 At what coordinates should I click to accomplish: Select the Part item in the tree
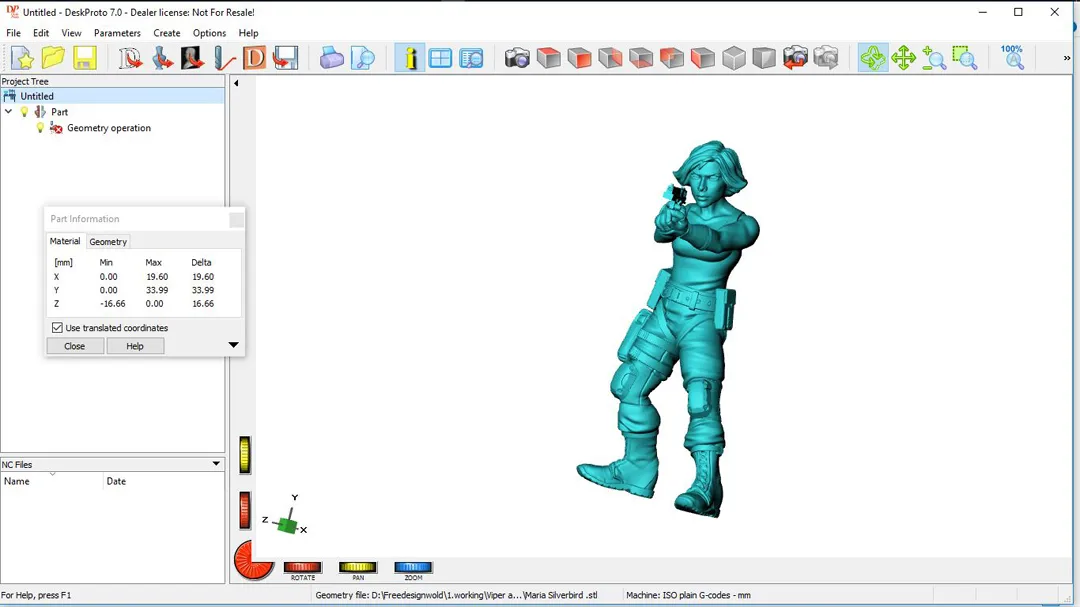point(59,112)
